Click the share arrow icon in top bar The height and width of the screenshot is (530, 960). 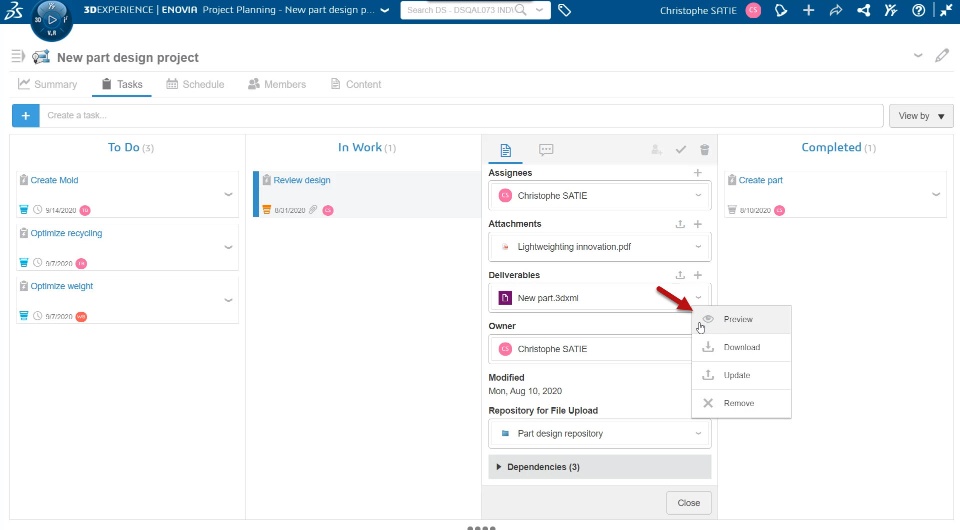[836, 11]
